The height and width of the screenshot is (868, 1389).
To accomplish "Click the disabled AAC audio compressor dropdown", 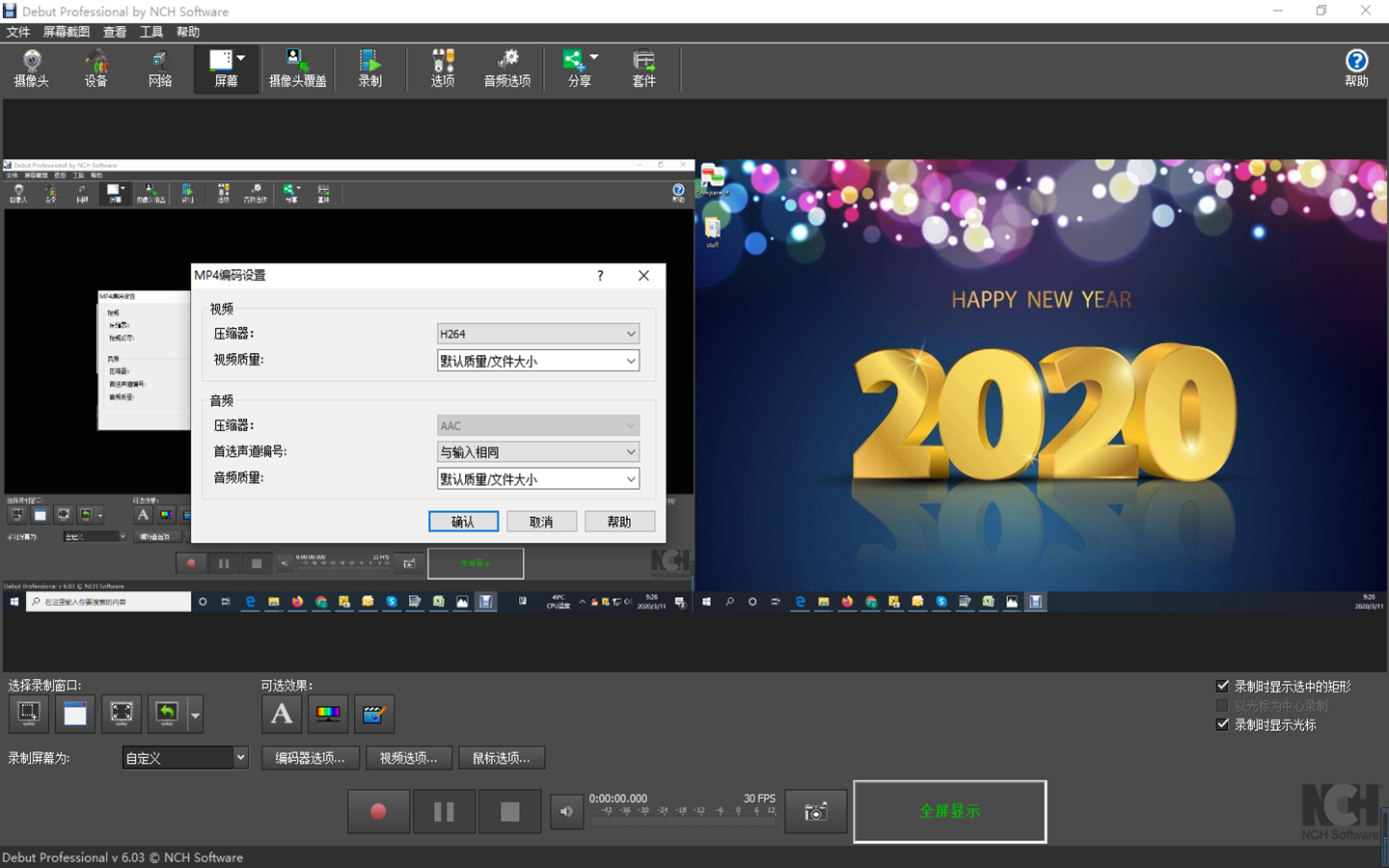I will (538, 425).
